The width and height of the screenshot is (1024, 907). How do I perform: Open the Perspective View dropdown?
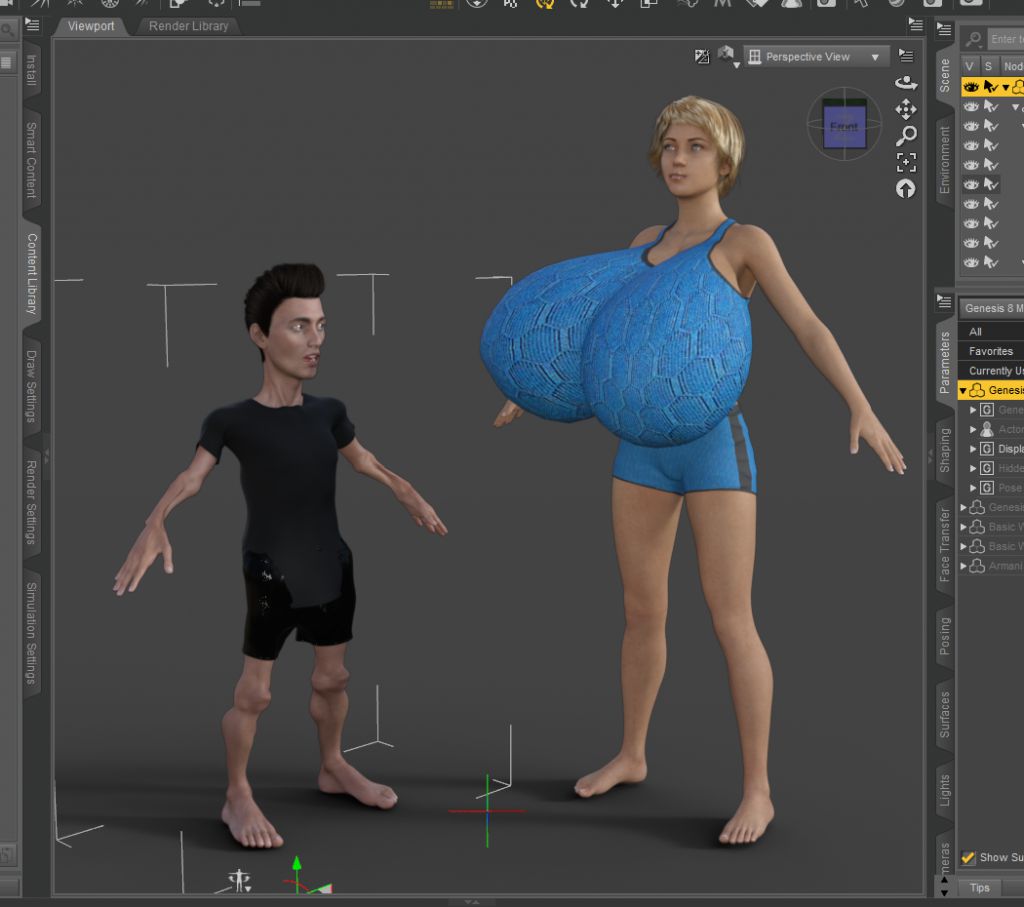[817, 57]
